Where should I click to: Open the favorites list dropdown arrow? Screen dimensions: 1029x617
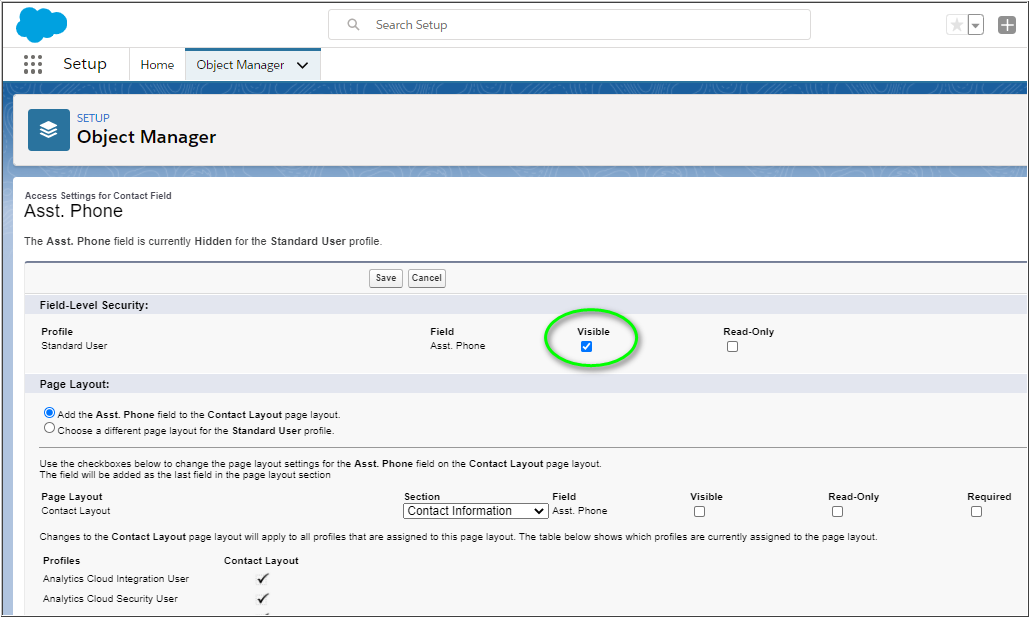[976, 25]
